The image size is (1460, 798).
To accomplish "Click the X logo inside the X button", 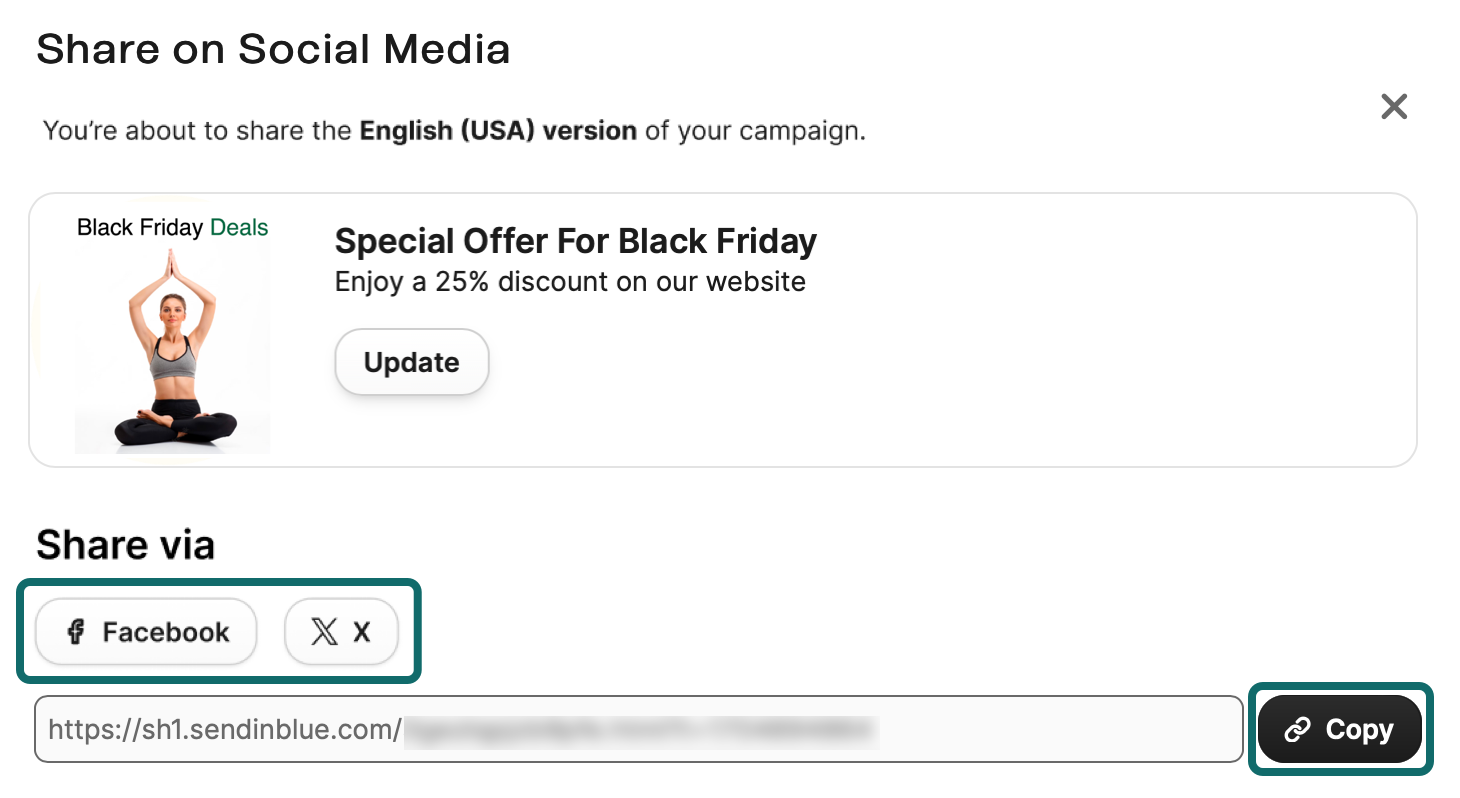I will click(x=323, y=631).
